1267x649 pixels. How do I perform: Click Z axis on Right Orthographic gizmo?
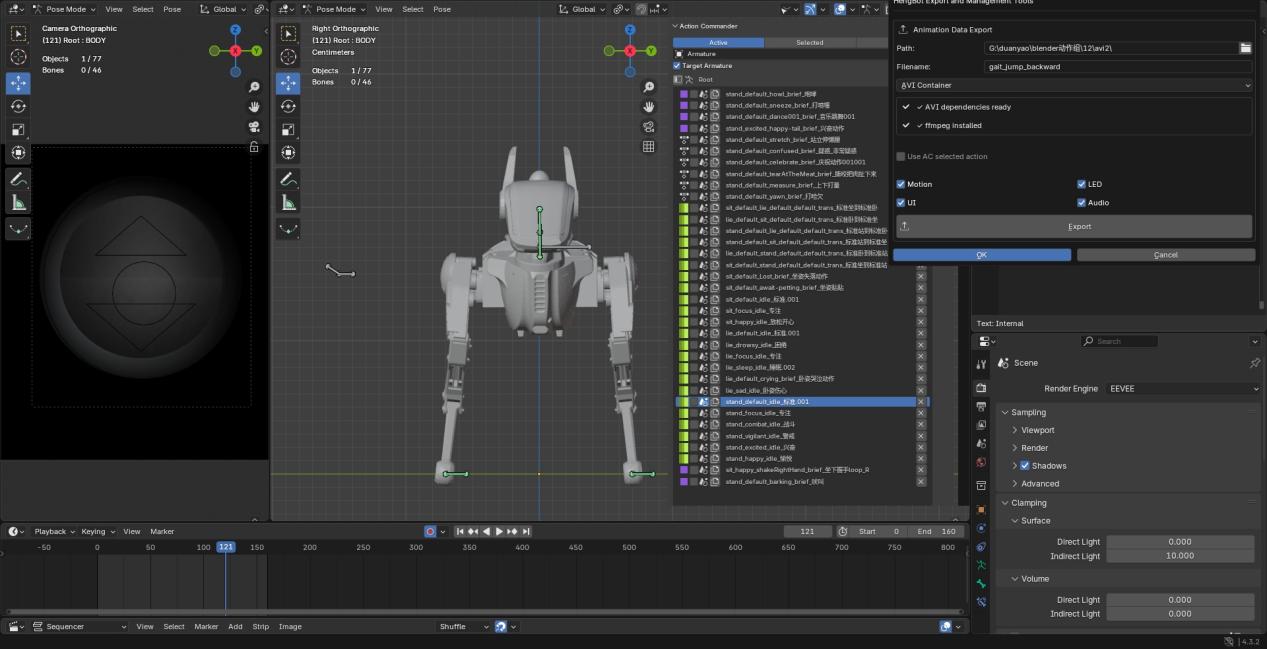pos(630,31)
